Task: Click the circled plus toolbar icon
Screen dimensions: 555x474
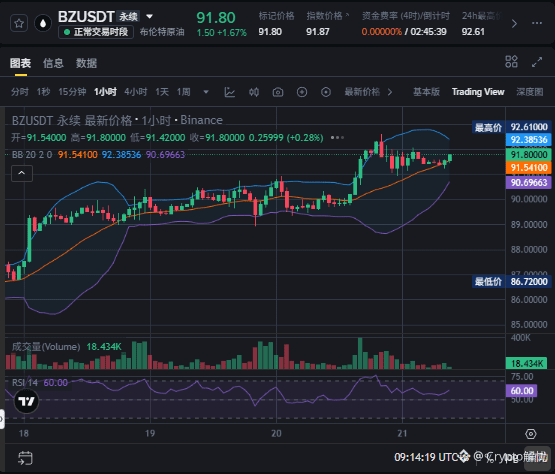Action: pos(302,92)
